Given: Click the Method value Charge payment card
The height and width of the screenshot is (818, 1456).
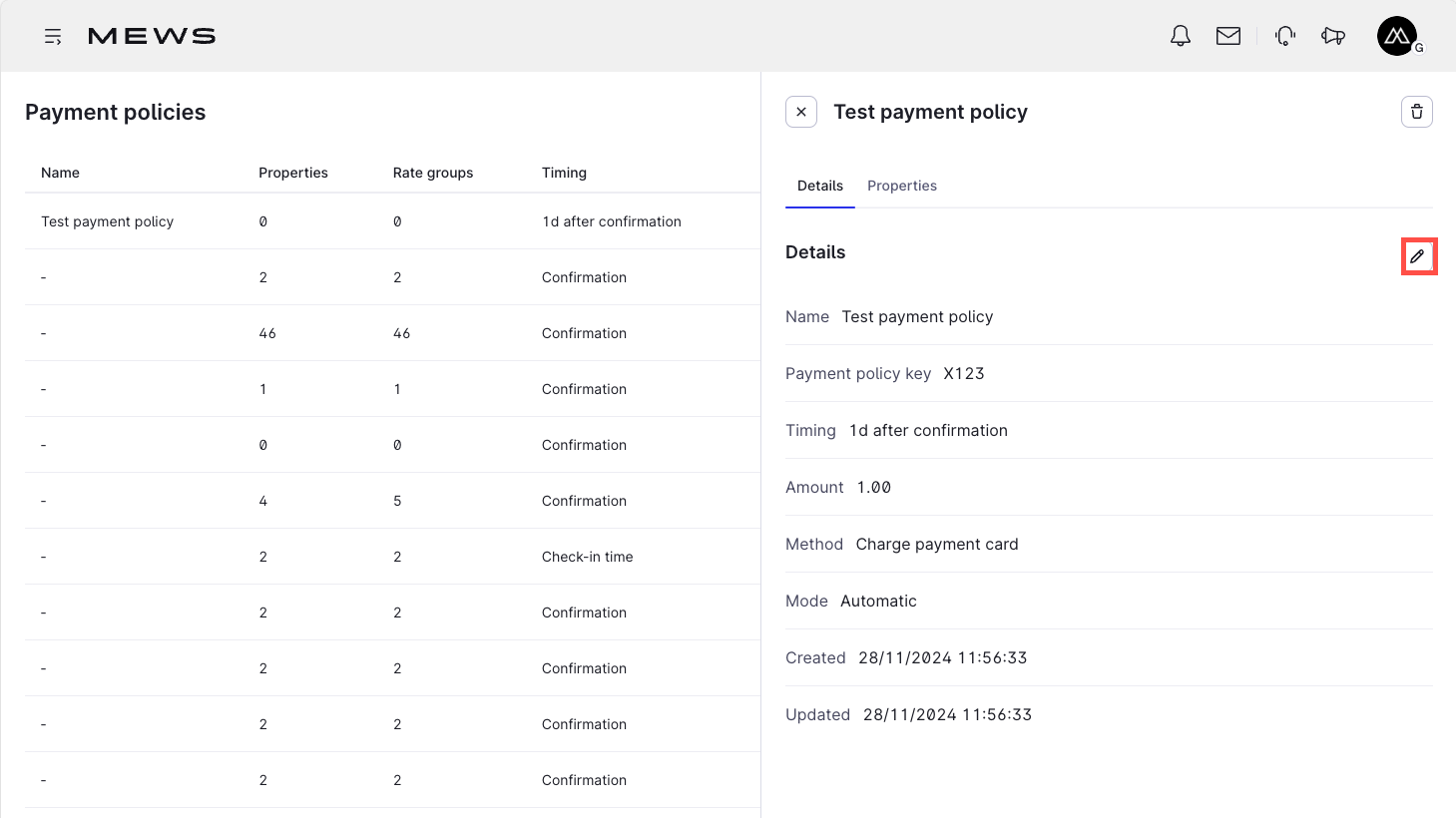Looking at the screenshot, I should (937, 544).
